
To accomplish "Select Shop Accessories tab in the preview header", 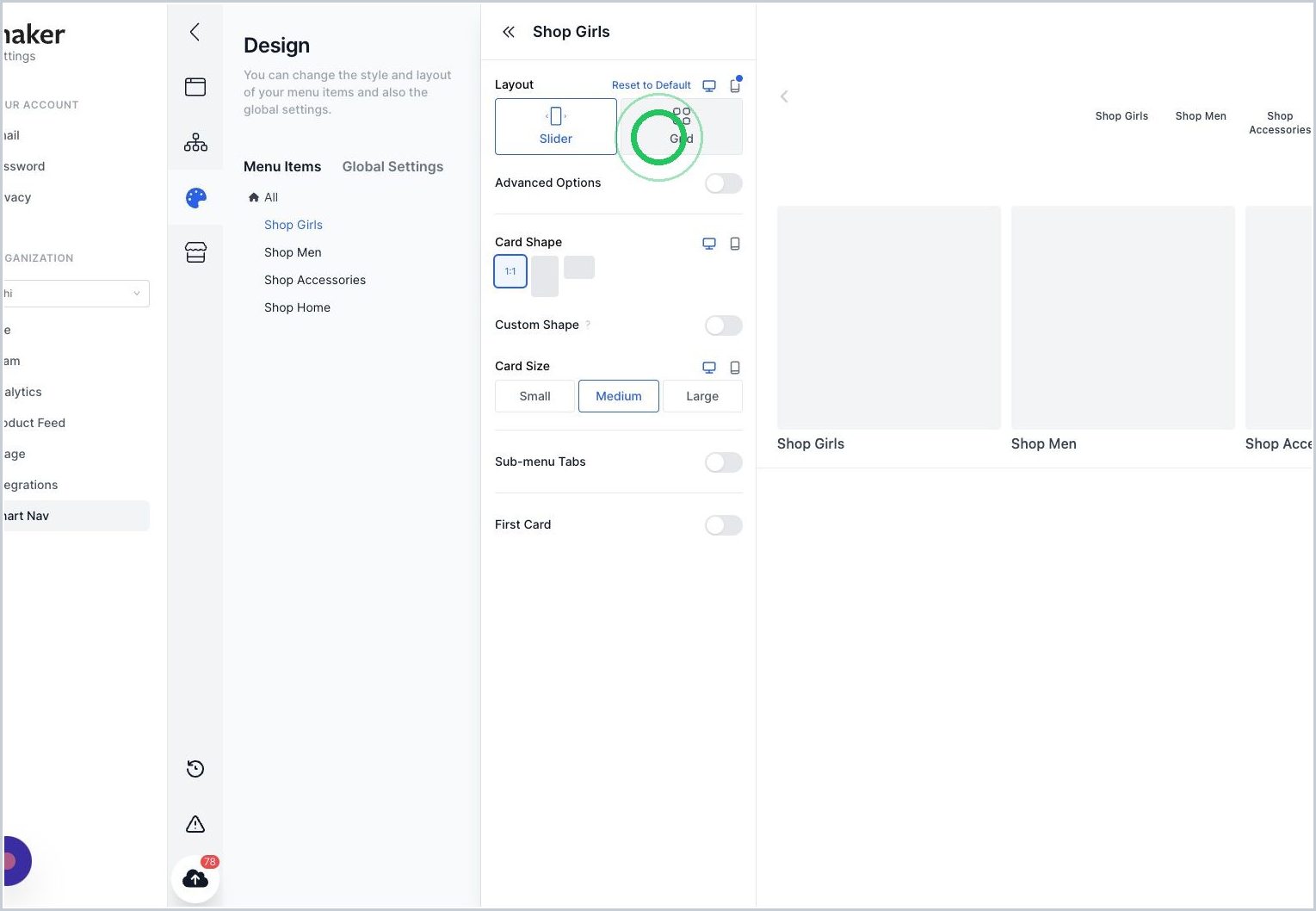I will (x=1280, y=123).
